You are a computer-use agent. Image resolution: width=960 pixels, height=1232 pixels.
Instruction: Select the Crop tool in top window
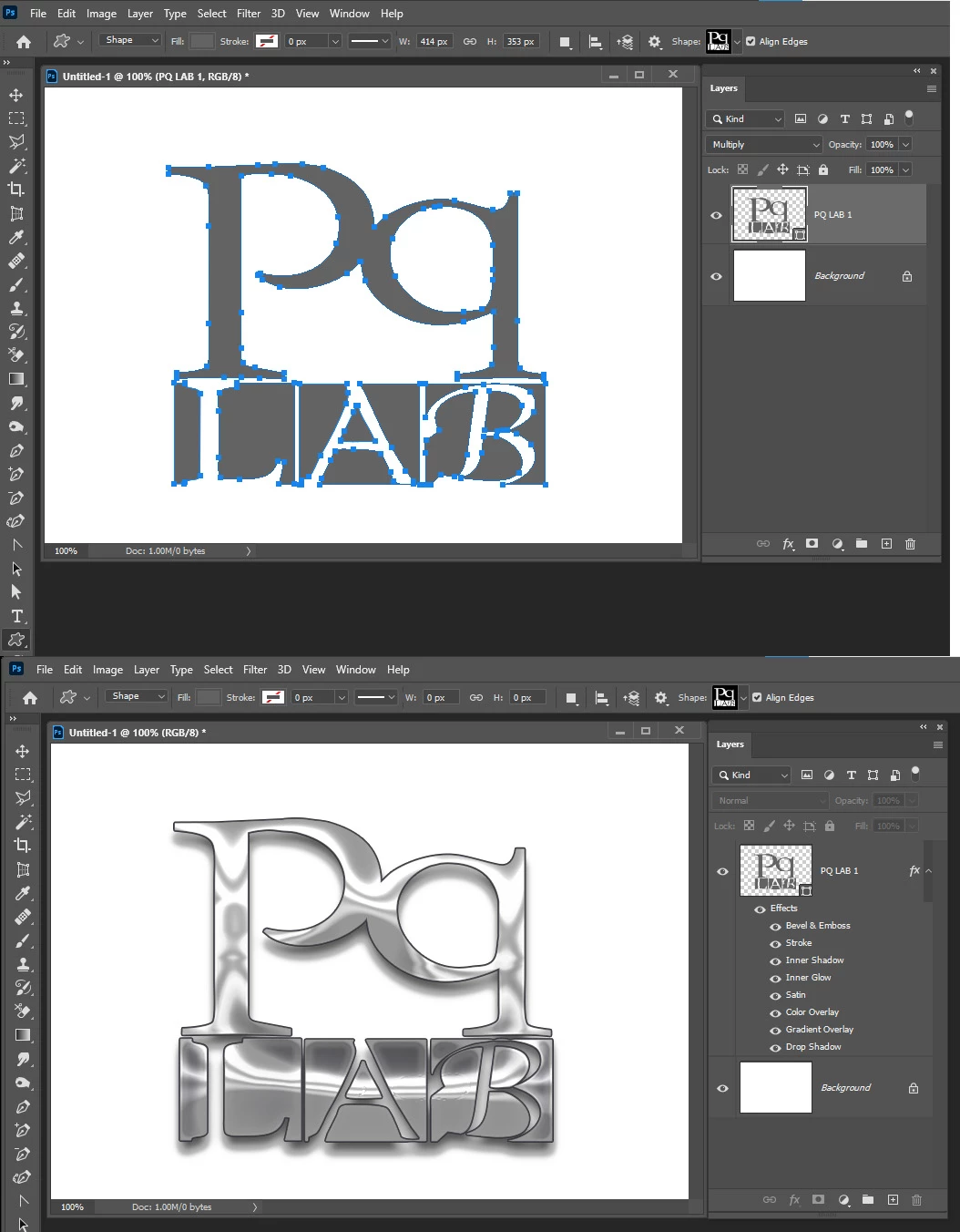point(16,190)
